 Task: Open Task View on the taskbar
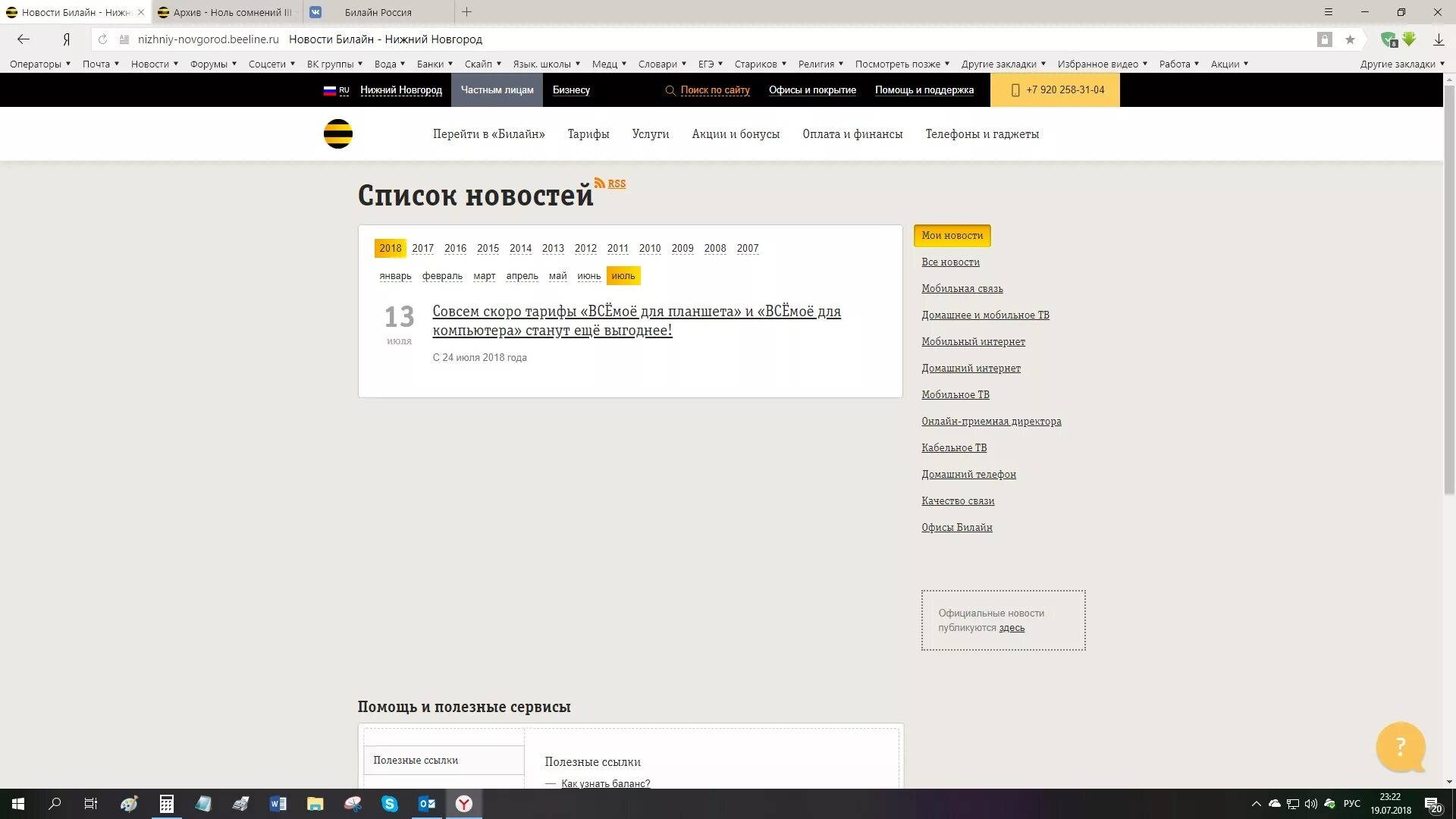click(90, 804)
